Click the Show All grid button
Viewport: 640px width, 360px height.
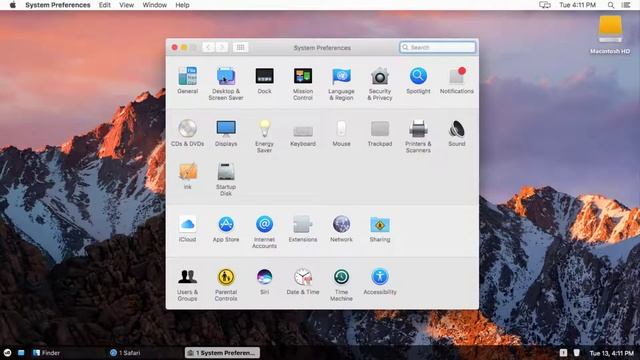(x=240, y=47)
